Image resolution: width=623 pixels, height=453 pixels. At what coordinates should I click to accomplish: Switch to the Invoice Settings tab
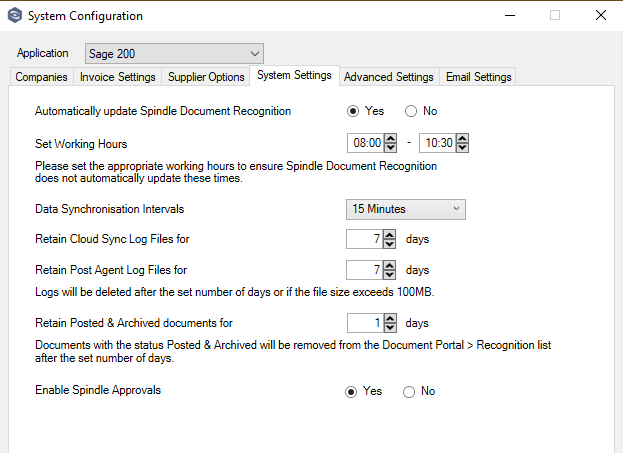[x=118, y=77]
